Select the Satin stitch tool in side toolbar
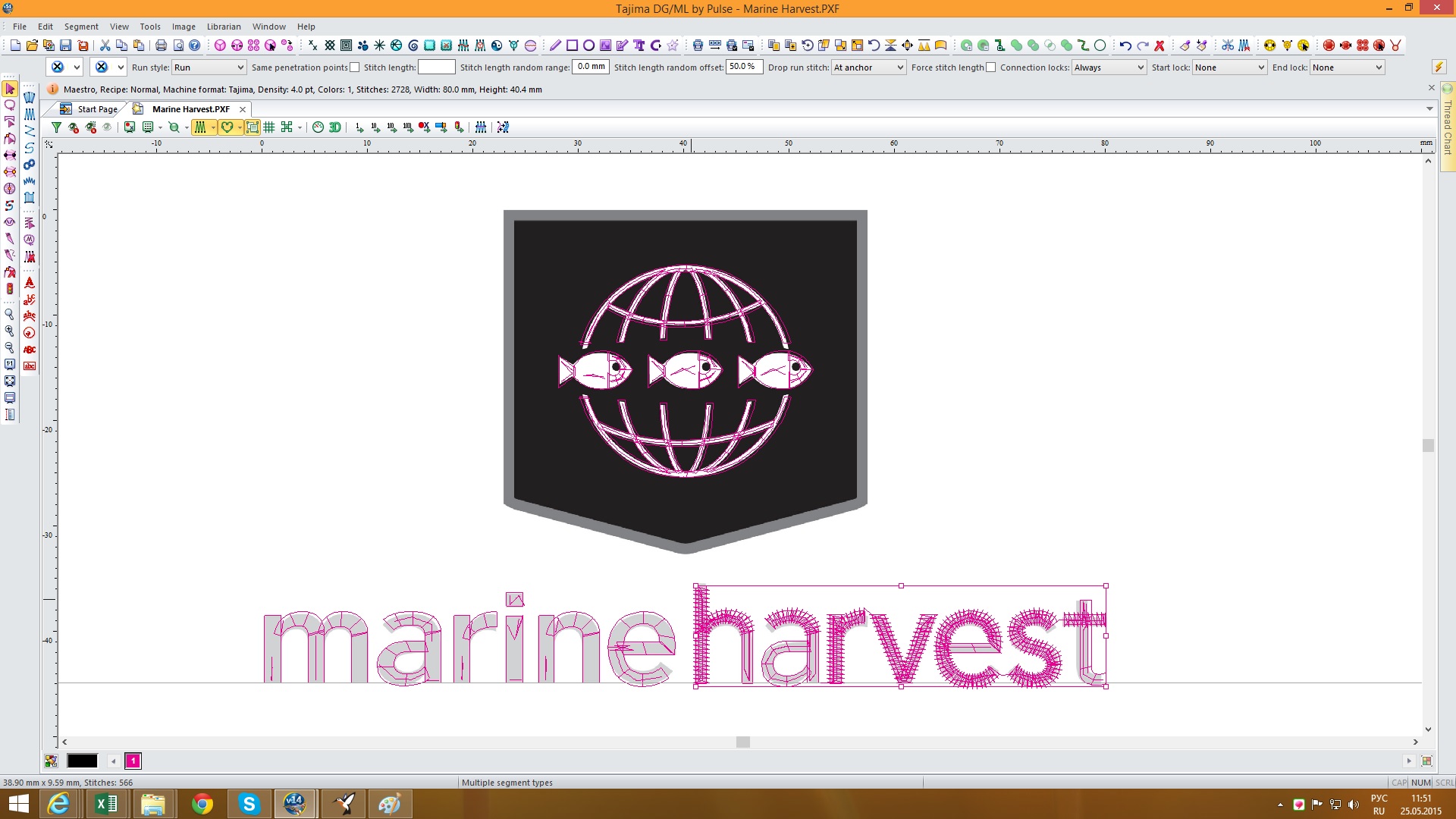This screenshot has width=1456, height=819. click(x=30, y=114)
